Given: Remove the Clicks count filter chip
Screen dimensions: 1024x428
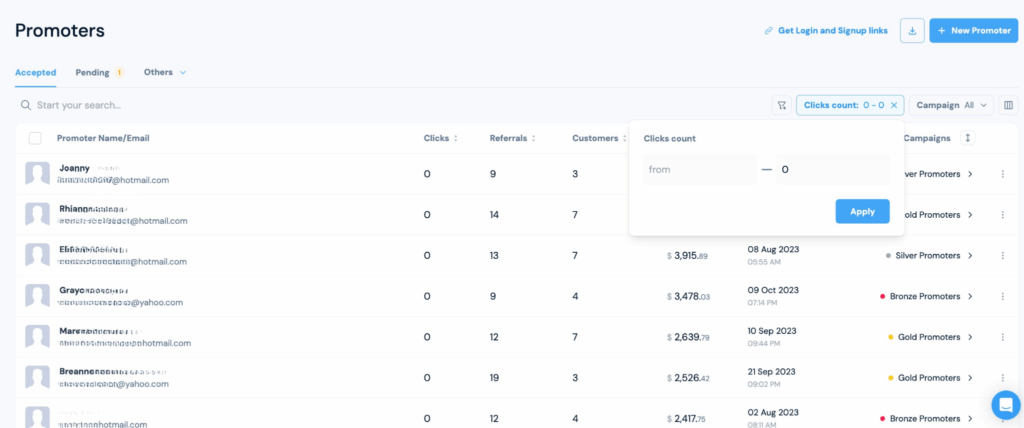Looking at the screenshot, I should [894, 105].
